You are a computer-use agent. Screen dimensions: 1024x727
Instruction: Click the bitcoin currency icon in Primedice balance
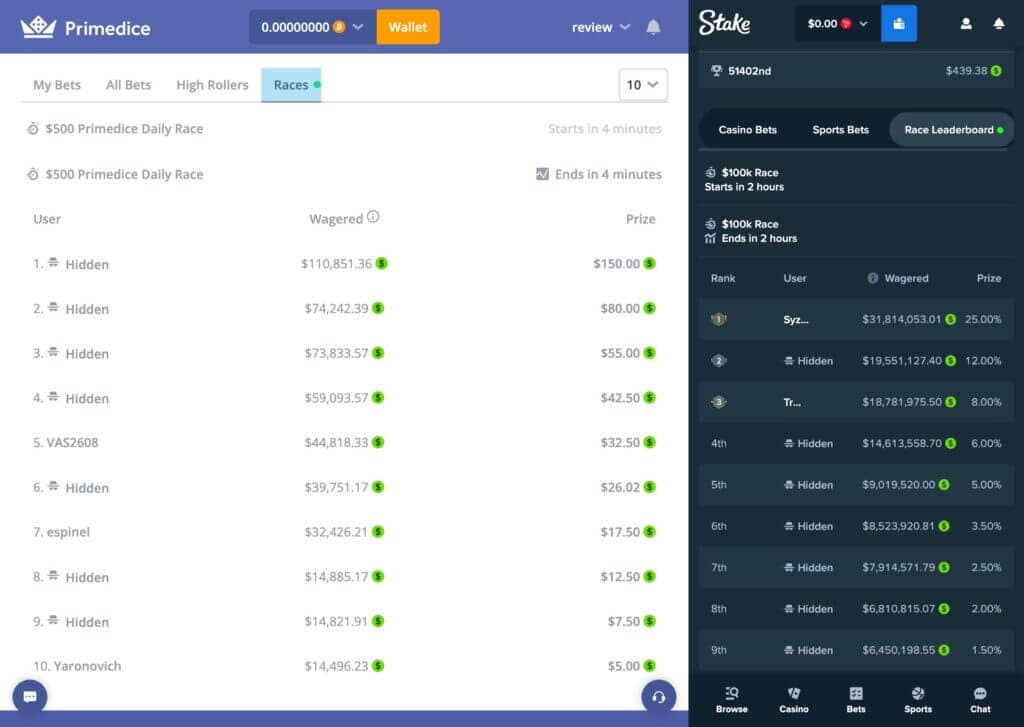[339, 27]
